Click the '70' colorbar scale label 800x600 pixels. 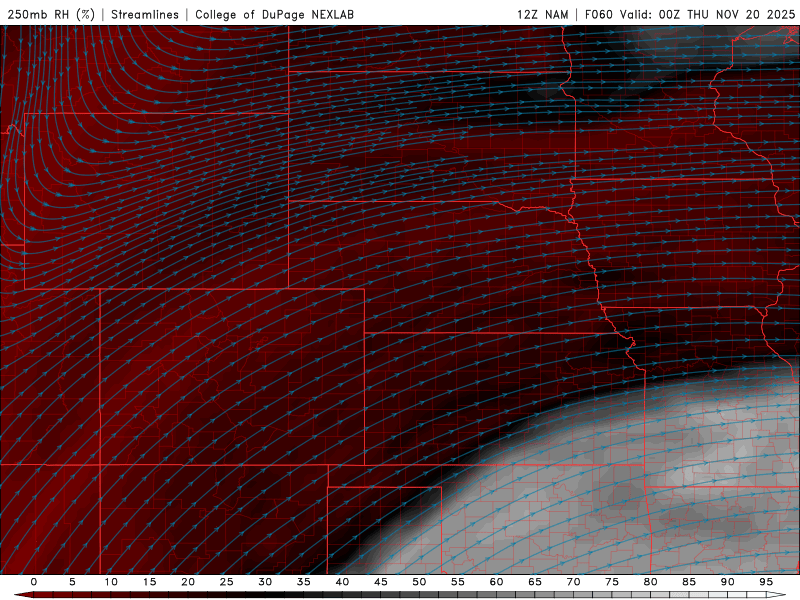573,582
